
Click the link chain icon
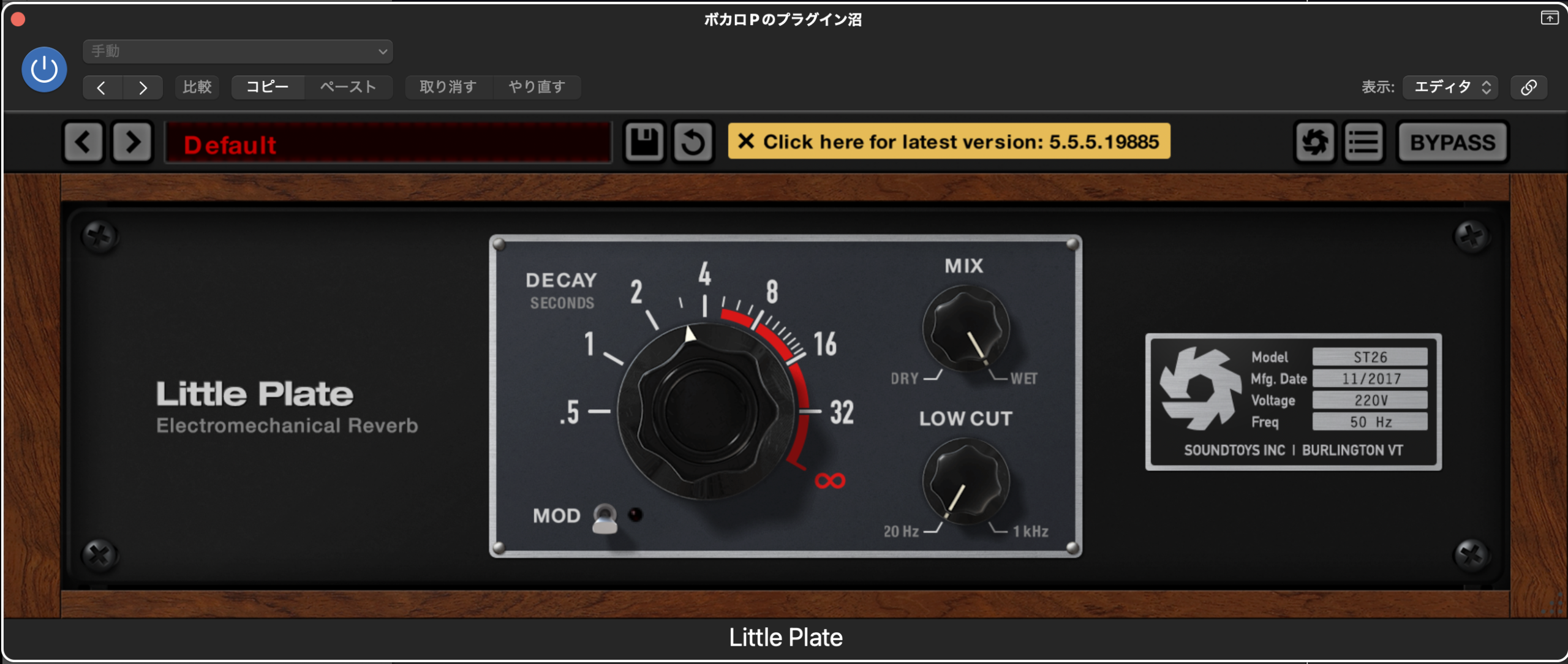[x=1529, y=87]
